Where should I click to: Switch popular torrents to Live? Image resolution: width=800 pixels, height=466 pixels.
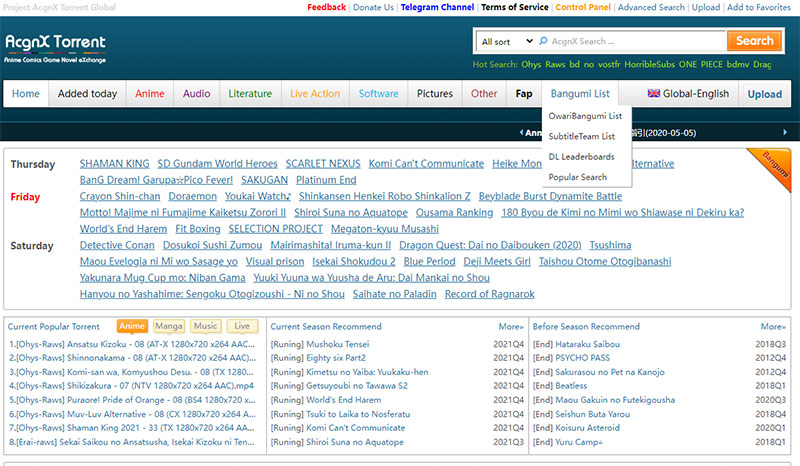tap(241, 326)
